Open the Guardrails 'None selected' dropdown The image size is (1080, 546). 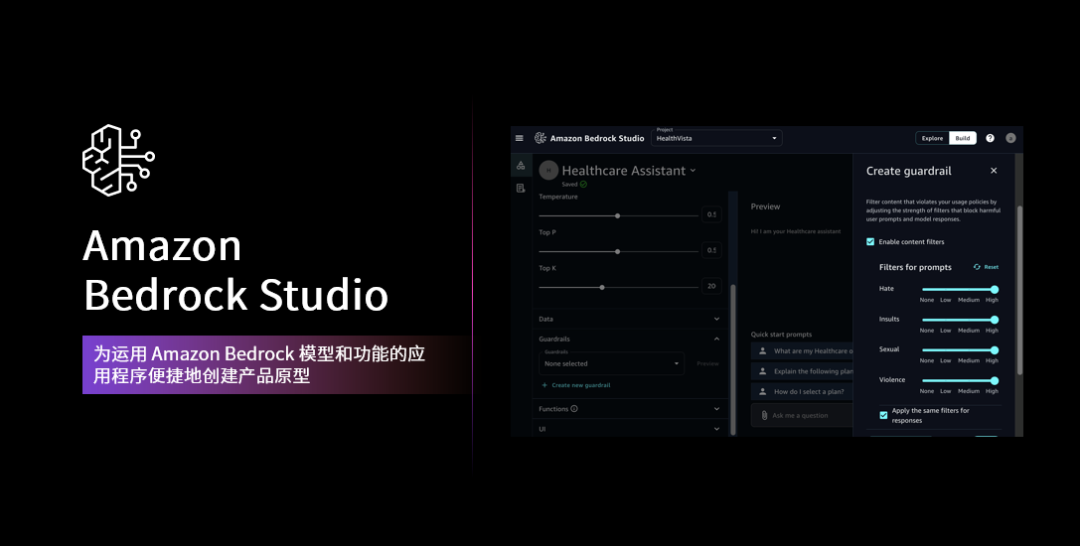click(x=612, y=364)
